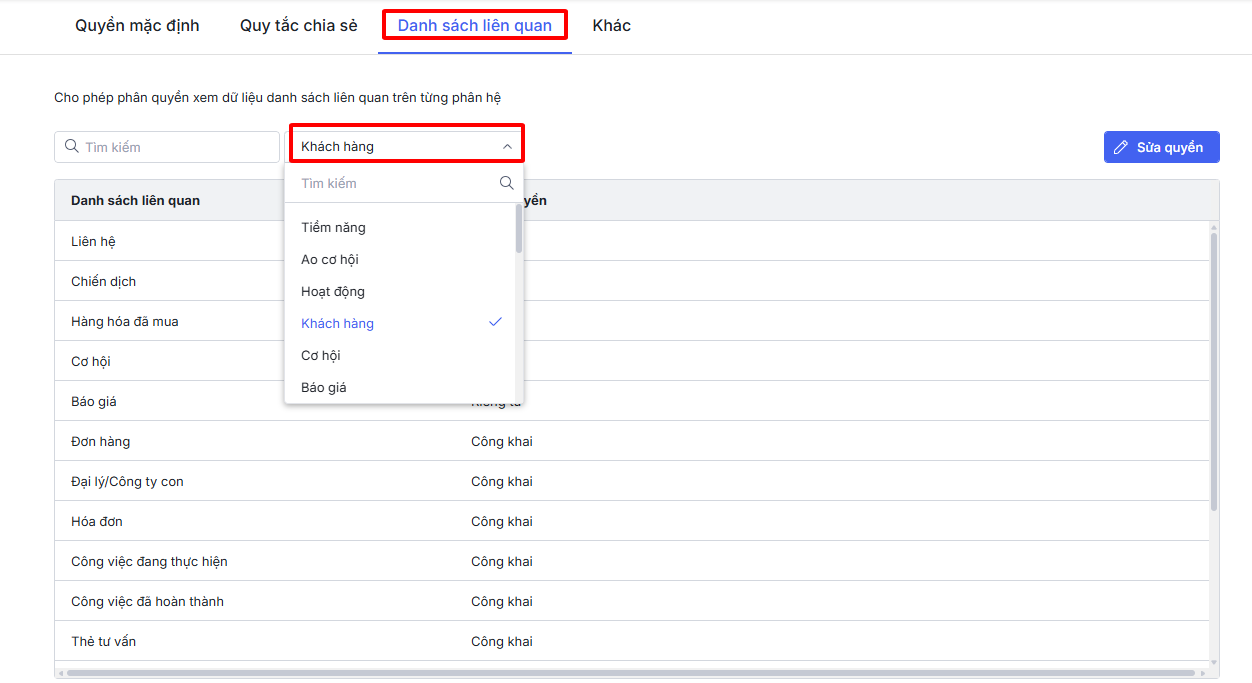The width and height of the screenshot is (1252, 683).
Task: Pick Hoạt động option in dropdown
Action: [333, 291]
